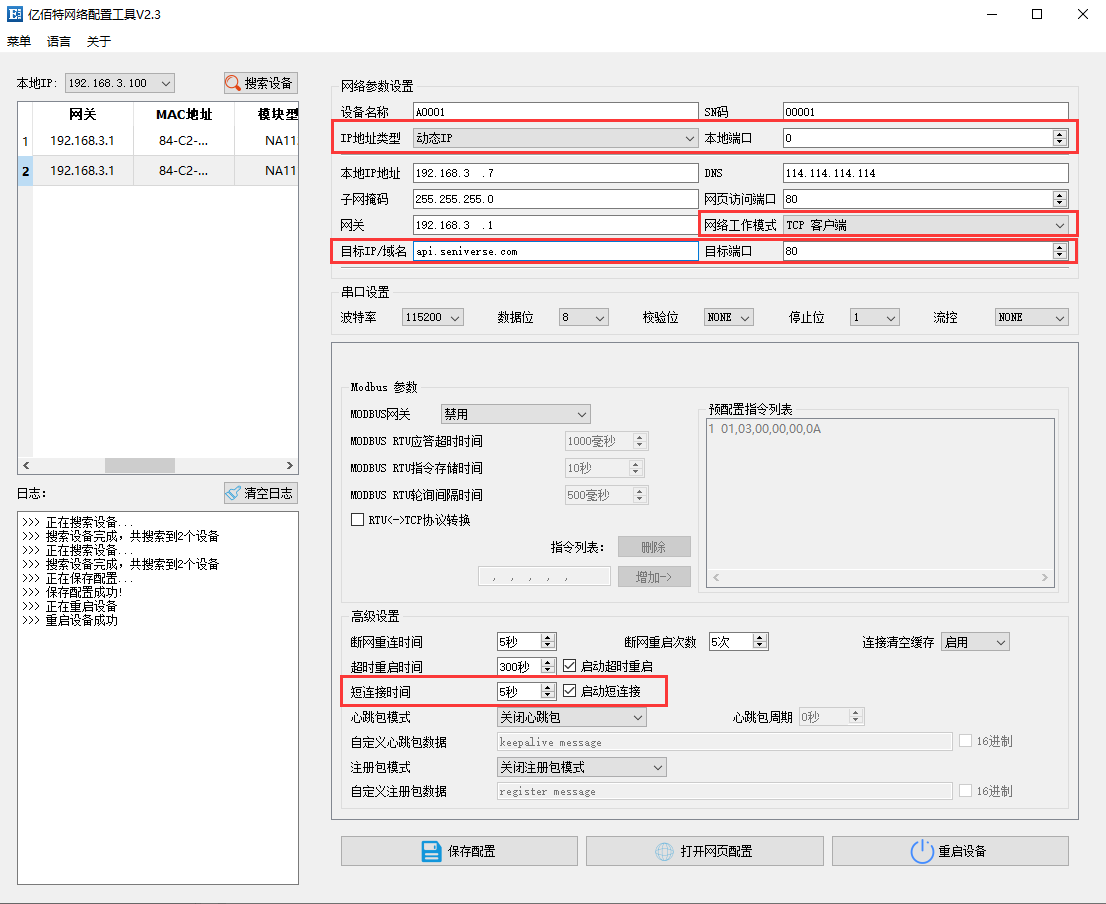Select the second device row in list
This screenshot has height=904, width=1106.
[x=160, y=171]
